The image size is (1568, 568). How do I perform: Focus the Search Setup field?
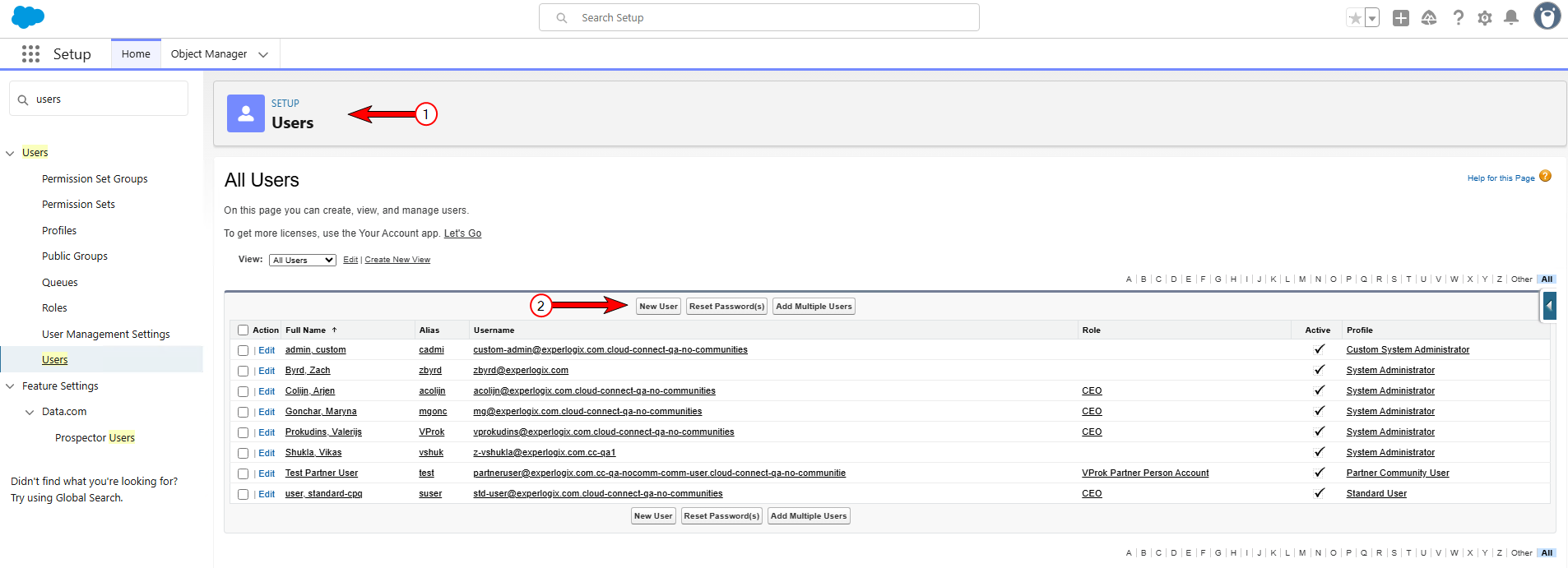point(758,17)
